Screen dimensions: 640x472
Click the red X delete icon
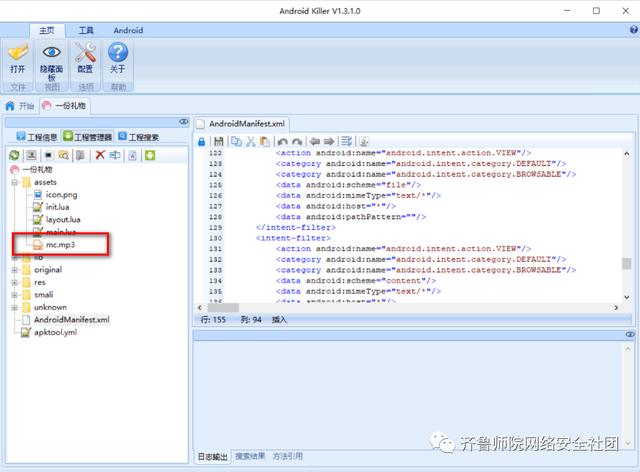coord(100,155)
